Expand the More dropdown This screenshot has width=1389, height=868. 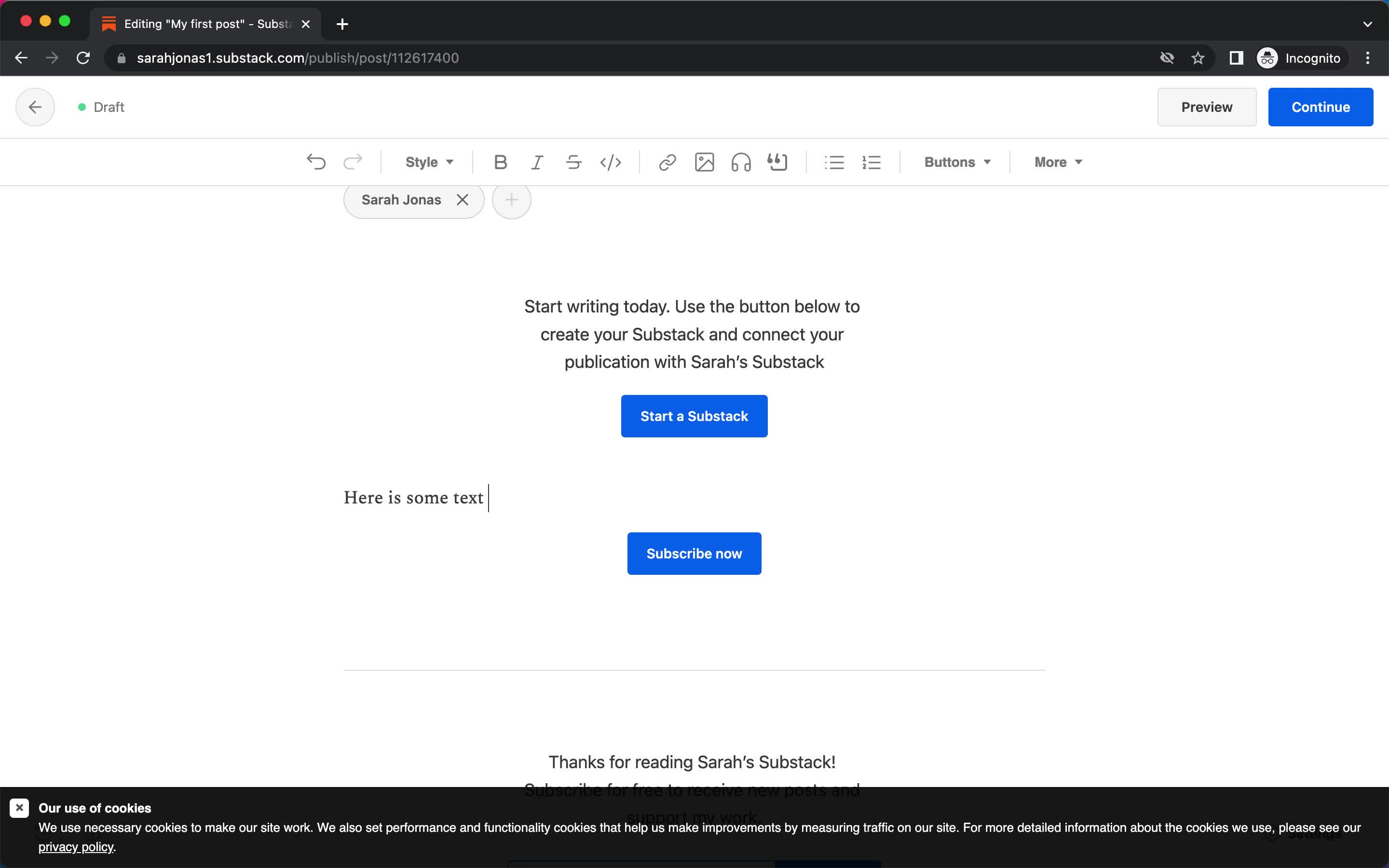click(x=1058, y=163)
